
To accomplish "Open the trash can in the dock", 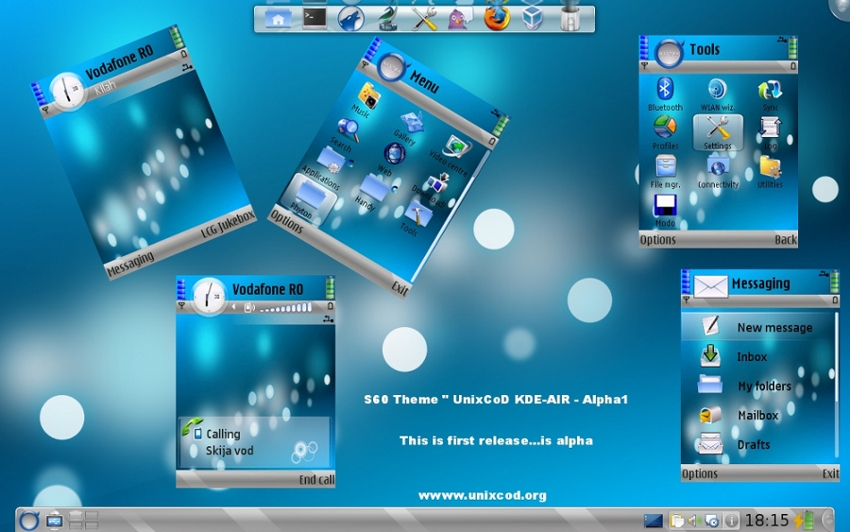I will pyautogui.click(x=569, y=18).
